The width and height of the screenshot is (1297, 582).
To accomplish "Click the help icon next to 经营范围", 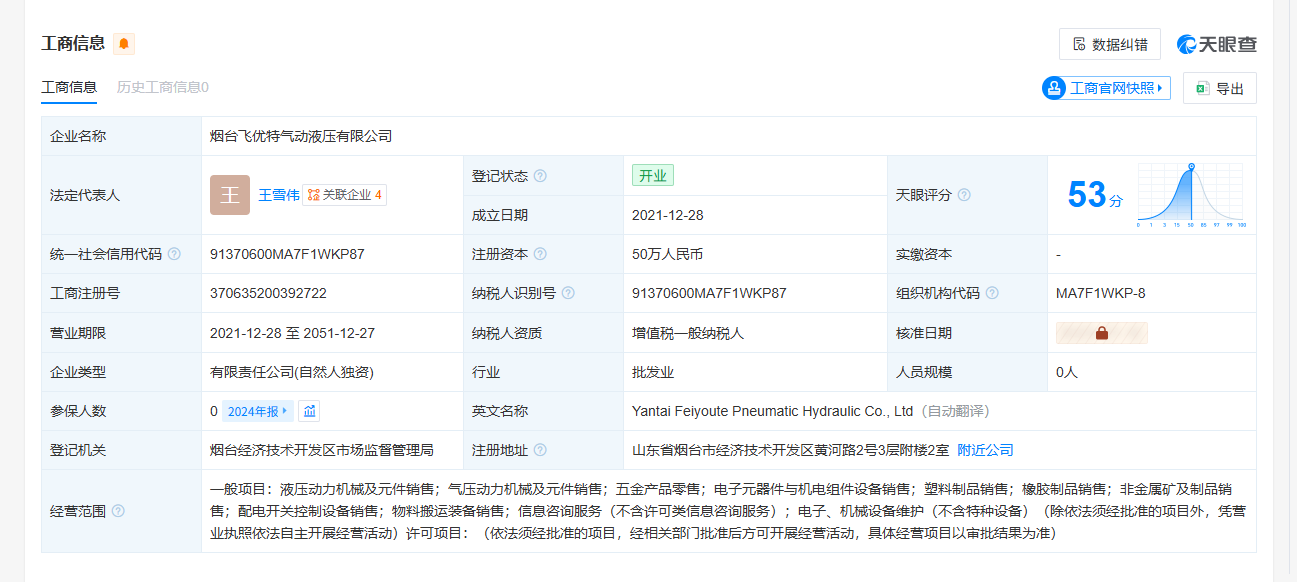I will (x=118, y=511).
